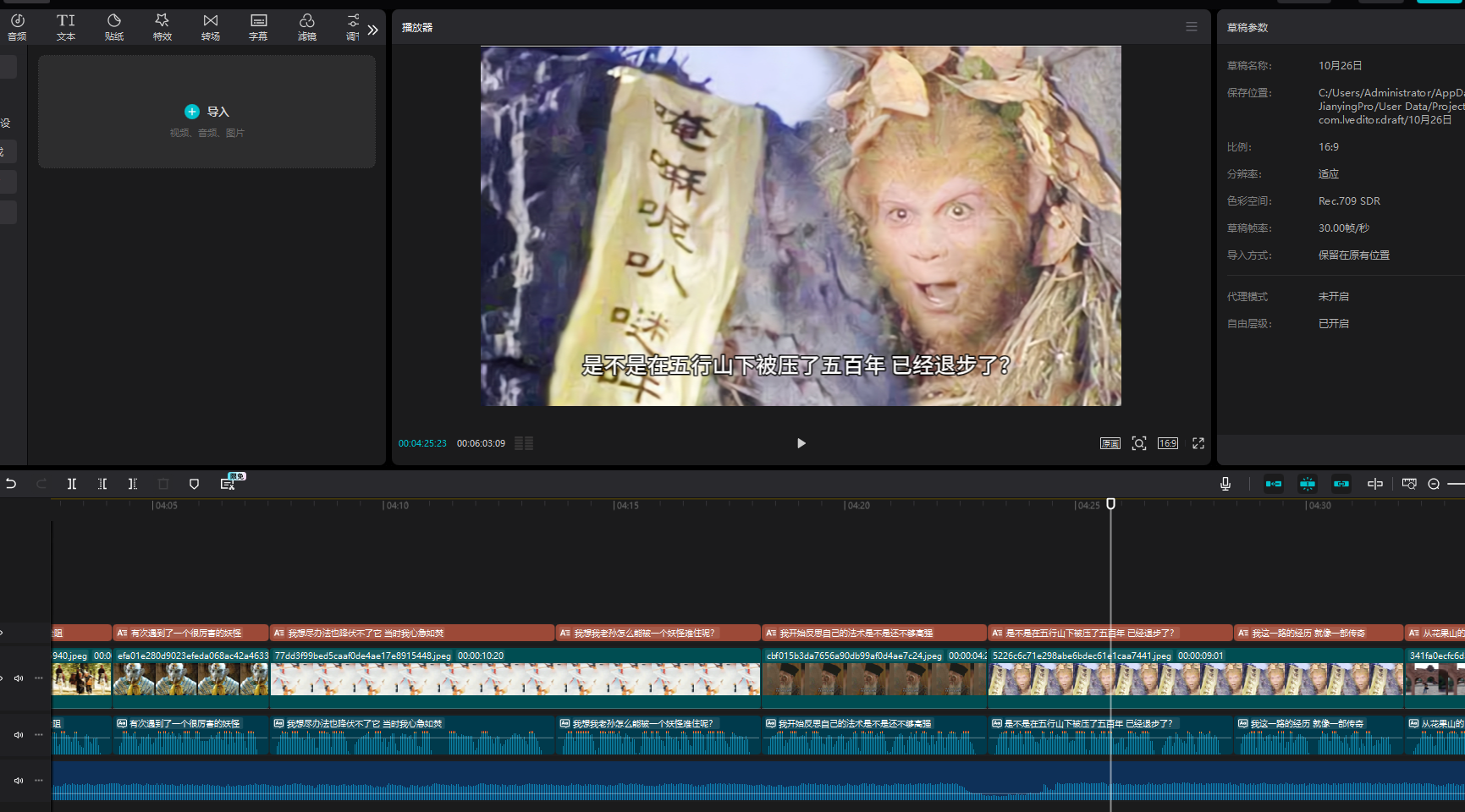
Task: Open the 特效 effects tab
Action: coord(162,27)
